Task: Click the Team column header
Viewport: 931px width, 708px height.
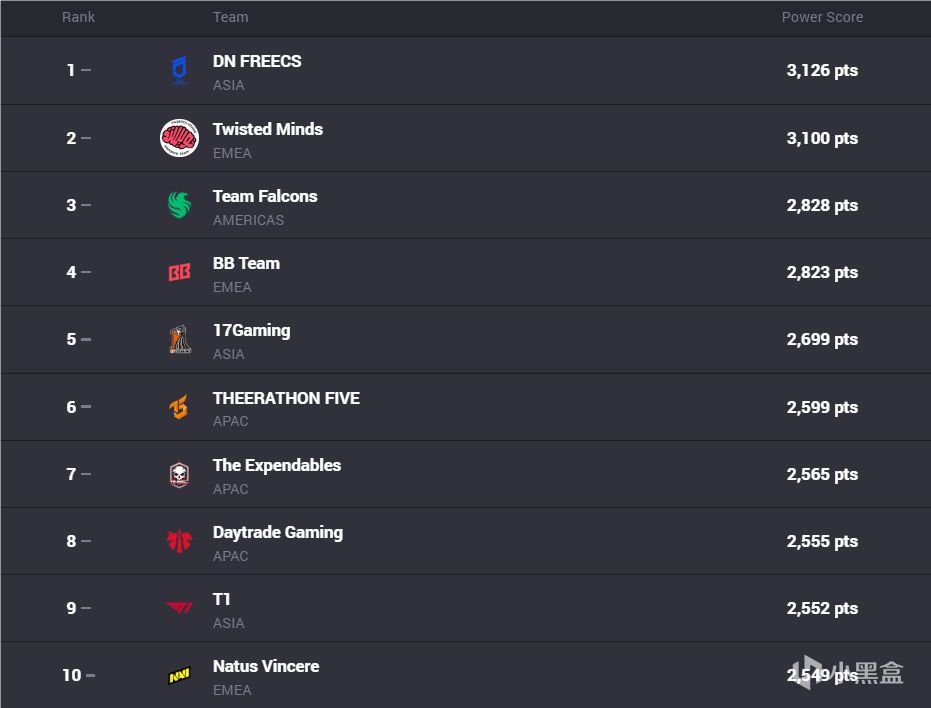Action: point(230,17)
